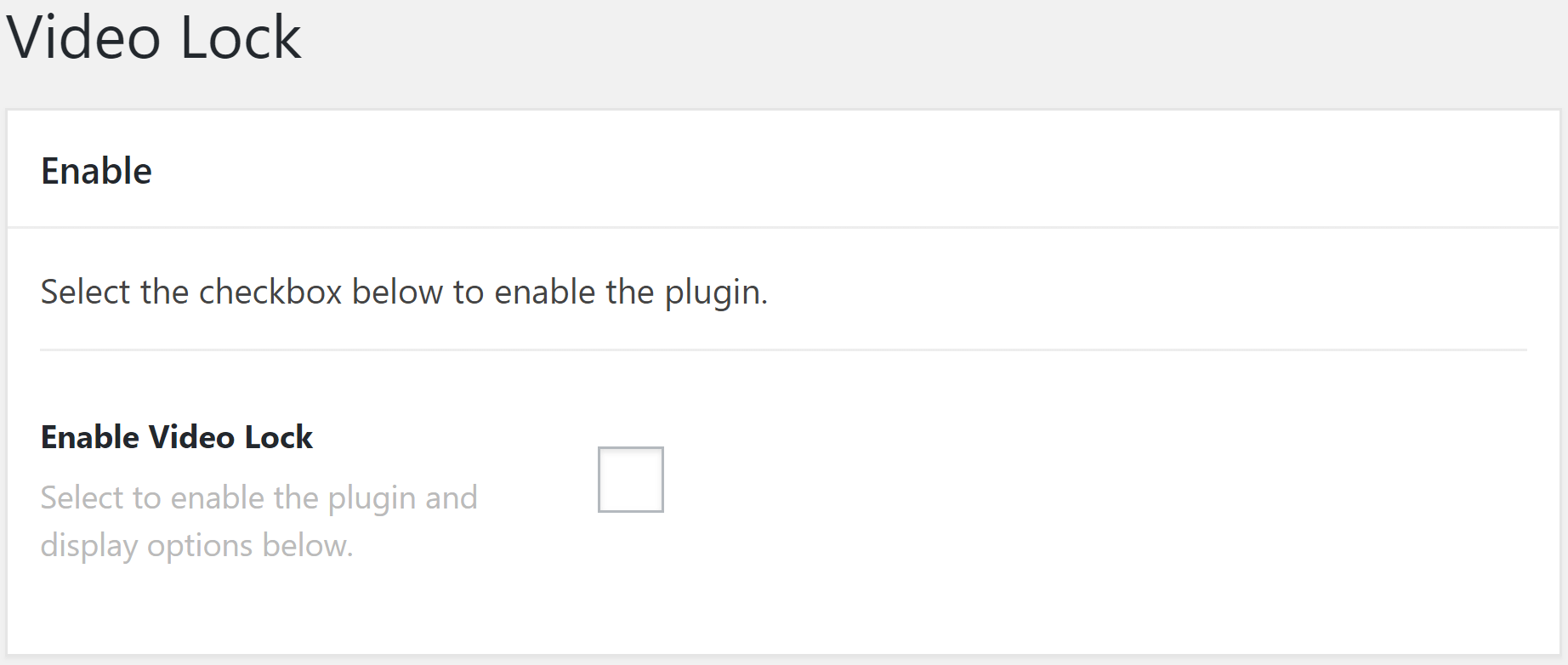Viewport: 1568px width, 665px height.
Task: Click the empty checkbox next to Enable Video Lock
Action: pos(630,479)
